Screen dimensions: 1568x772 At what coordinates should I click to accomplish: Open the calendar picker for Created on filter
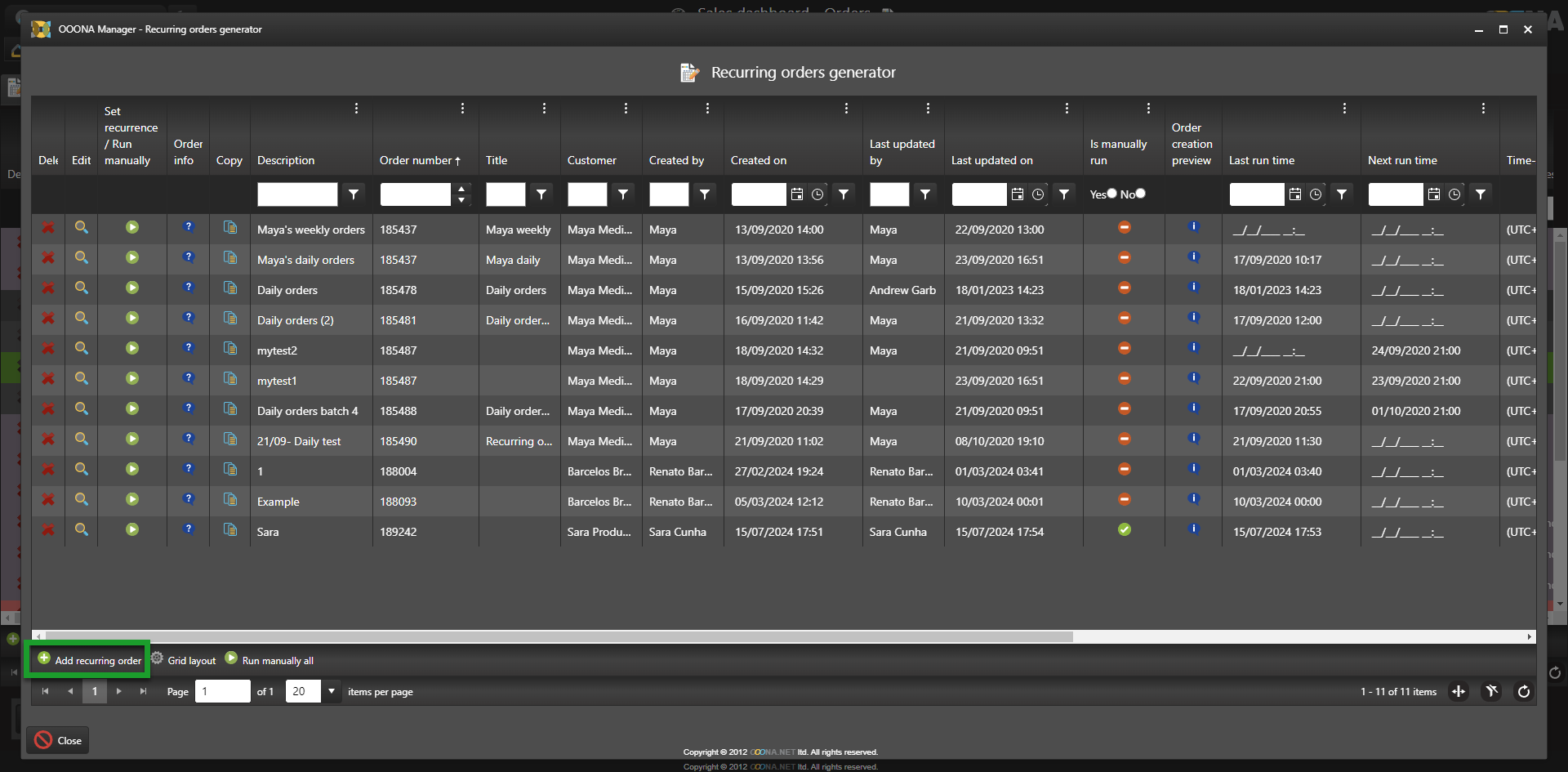[797, 194]
